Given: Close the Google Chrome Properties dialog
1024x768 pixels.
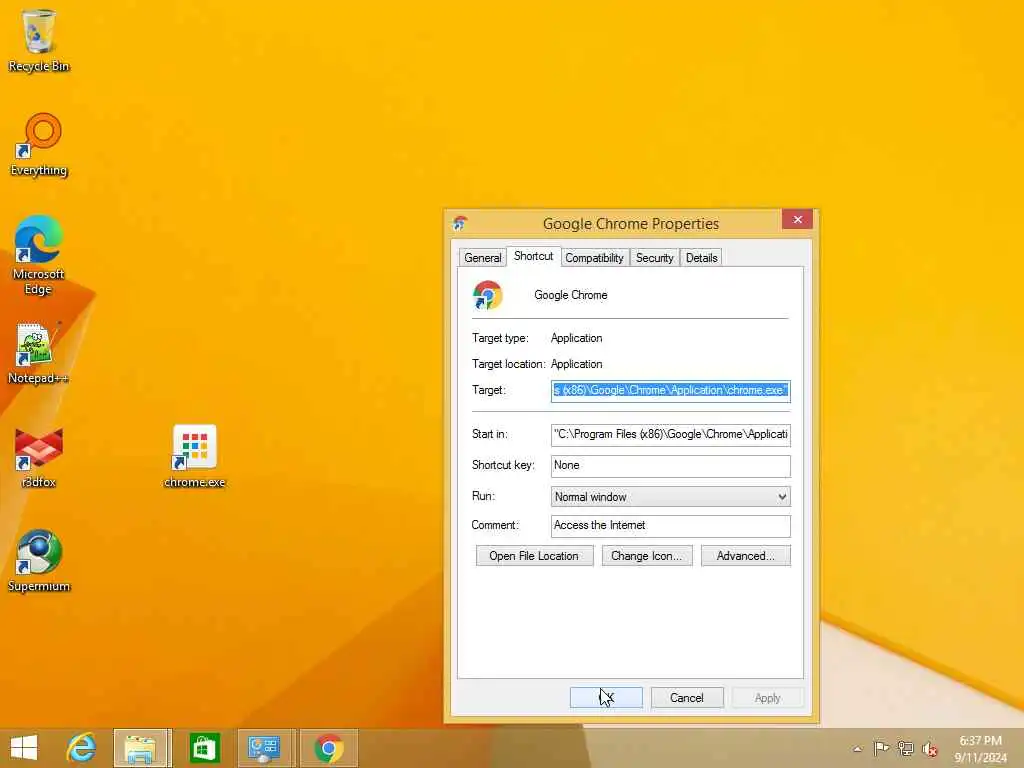Looking at the screenshot, I should point(797,219).
